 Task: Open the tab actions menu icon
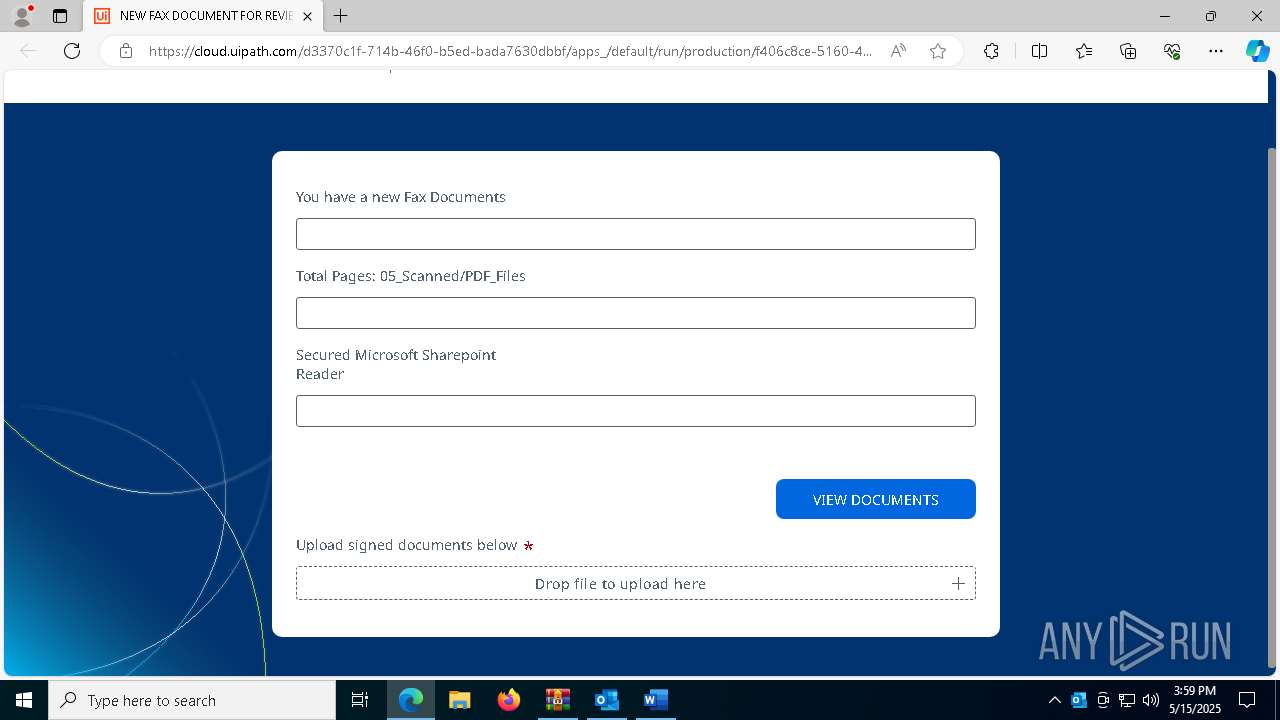coord(60,16)
